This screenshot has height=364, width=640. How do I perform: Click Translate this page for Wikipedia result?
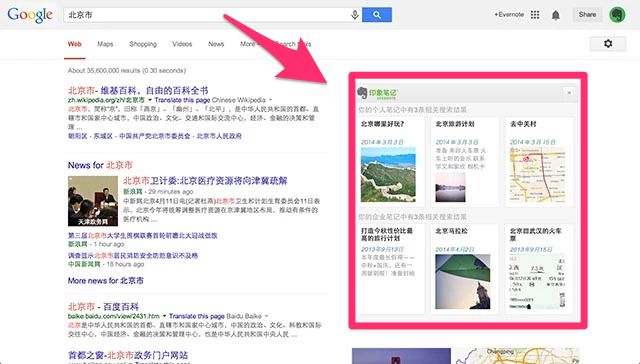click(182, 100)
